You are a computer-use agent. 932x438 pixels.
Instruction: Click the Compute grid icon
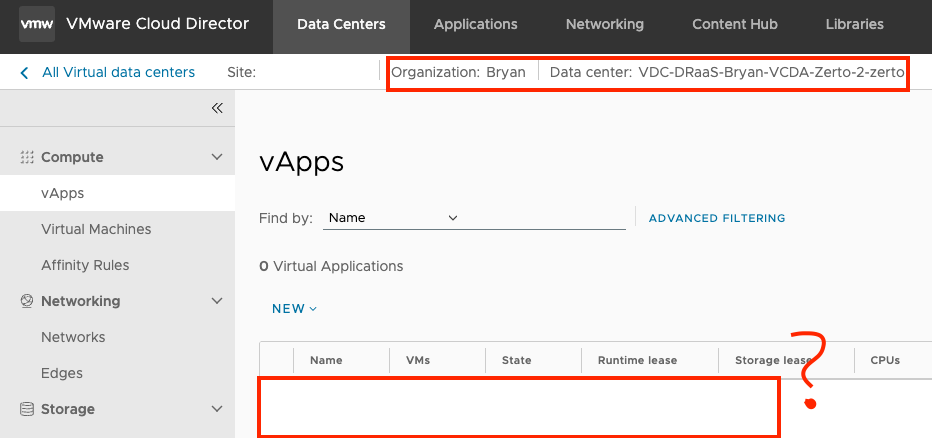click(x=26, y=157)
